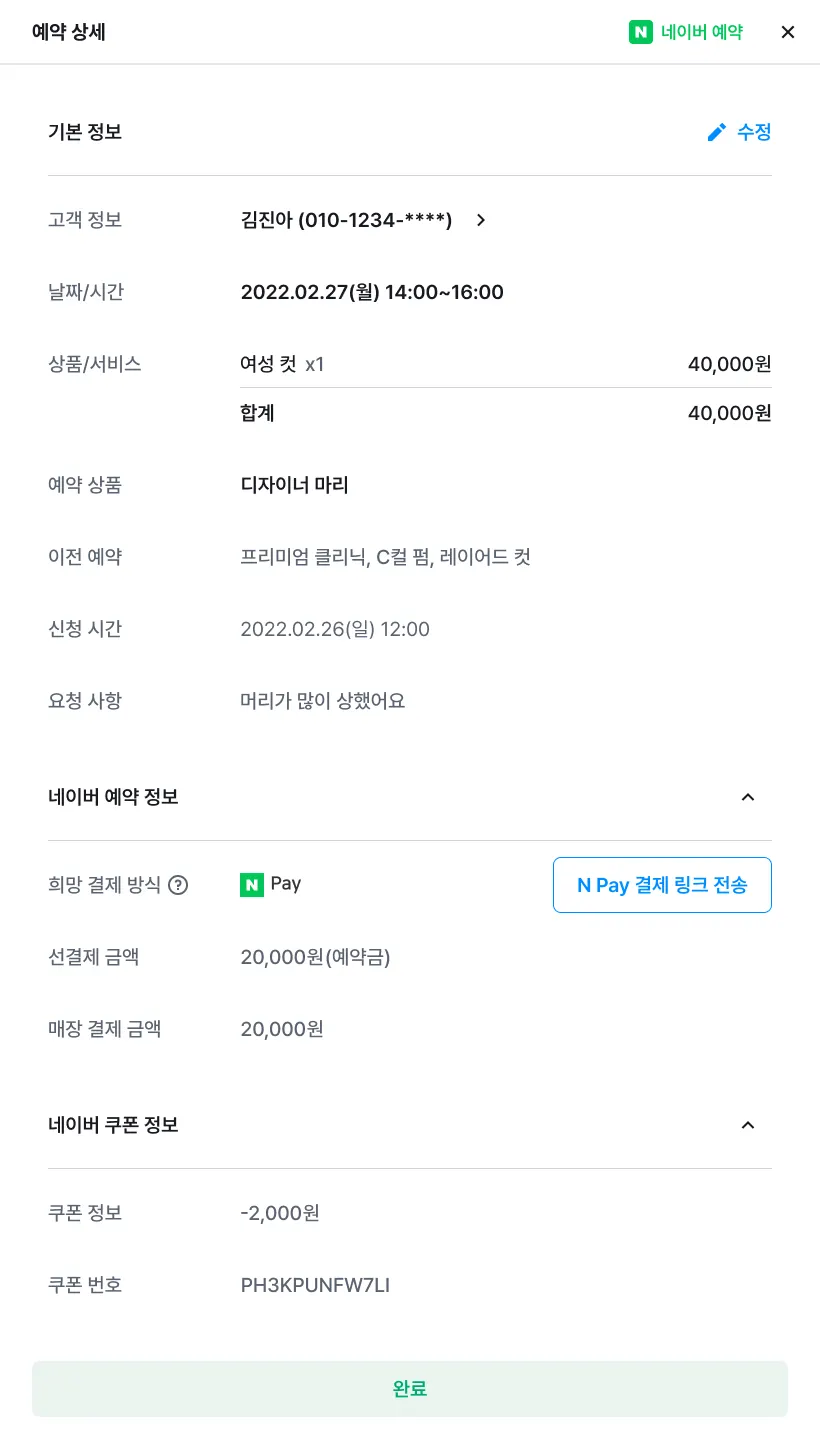Send the N Pay 결제 링크
Screen dimensions: 820x1449
pyautogui.click(x=662, y=885)
